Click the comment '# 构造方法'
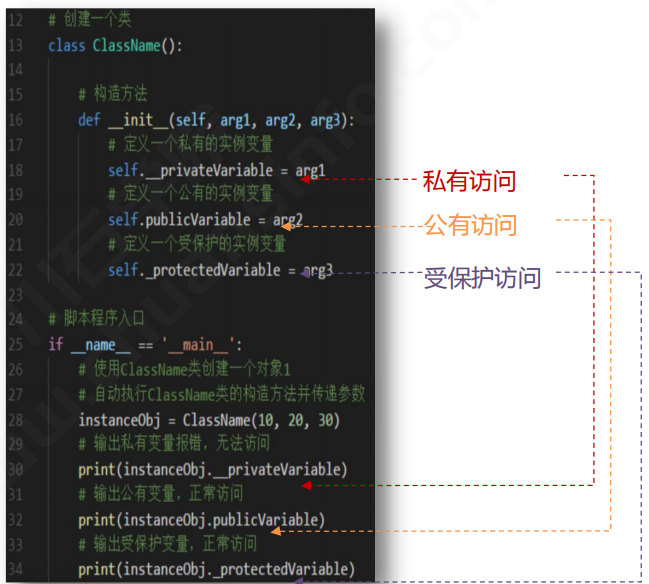 113,94
